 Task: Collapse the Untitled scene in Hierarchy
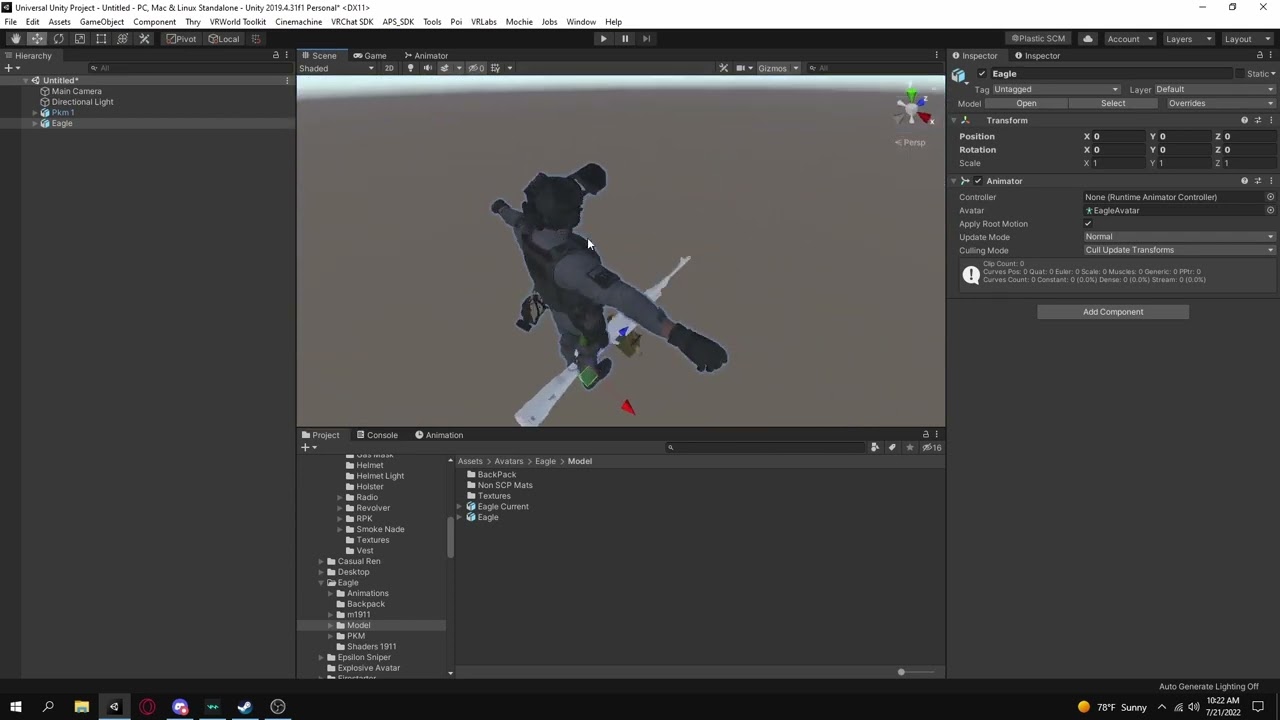(26, 81)
